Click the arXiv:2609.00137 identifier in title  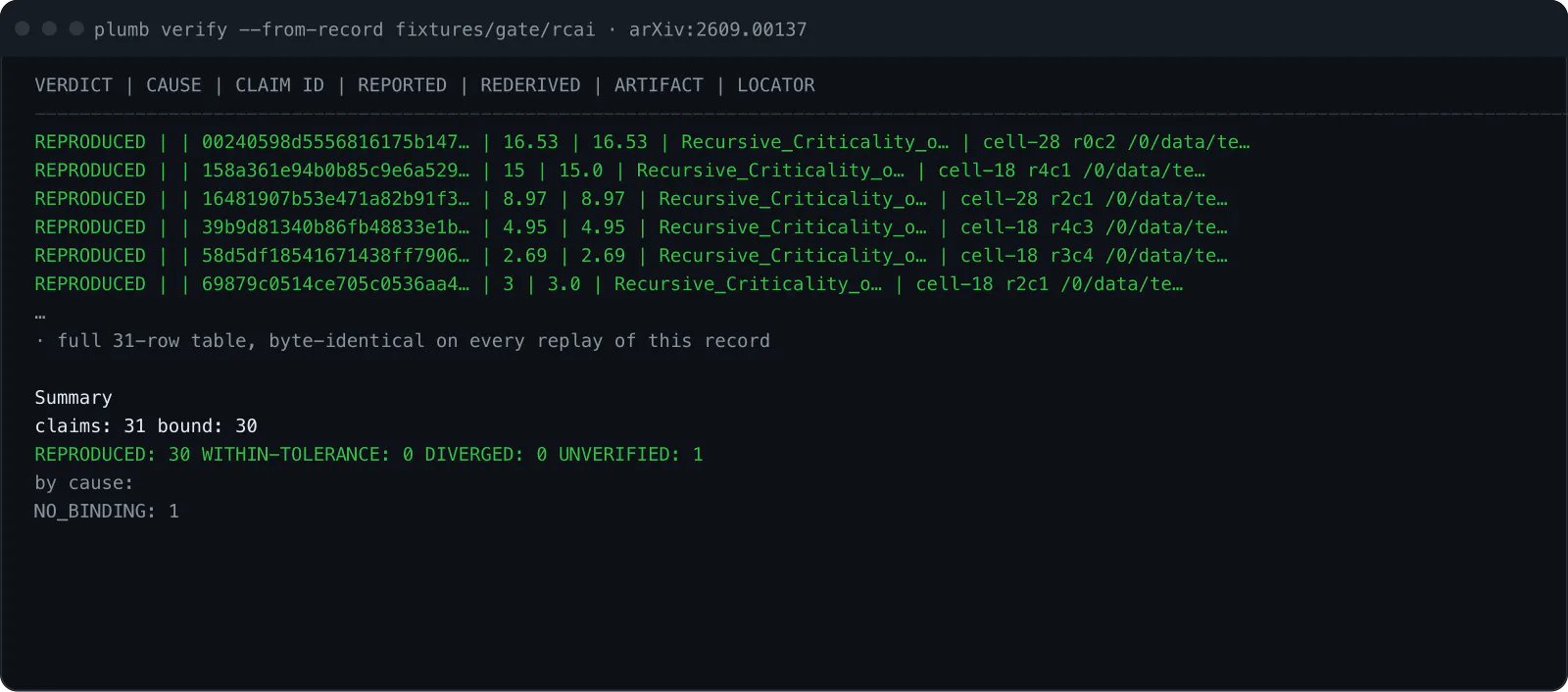tap(717, 29)
